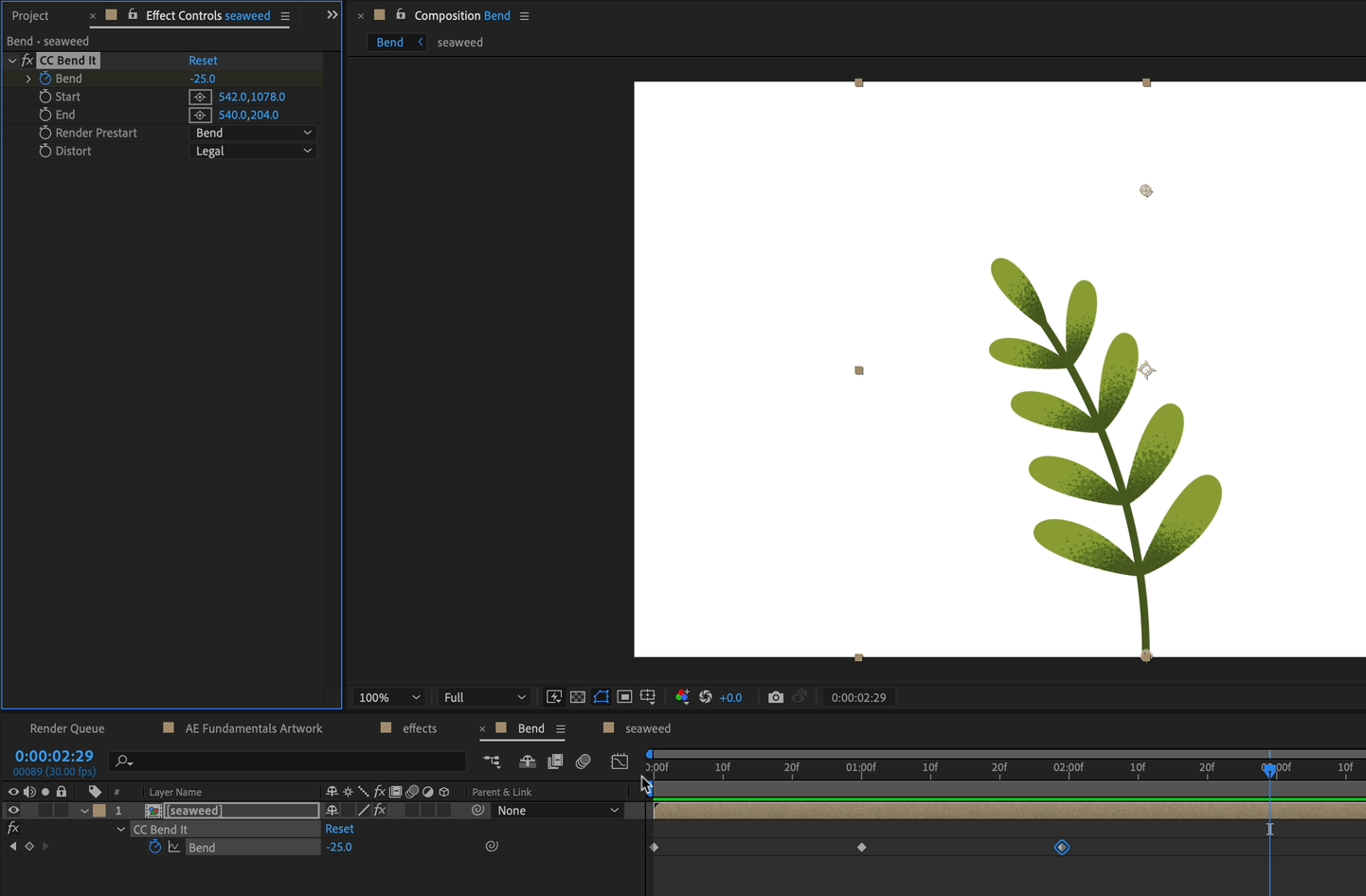1366x896 pixels.
Task: Click the Bend breadcrumb above the composition
Action: click(x=389, y=42)
